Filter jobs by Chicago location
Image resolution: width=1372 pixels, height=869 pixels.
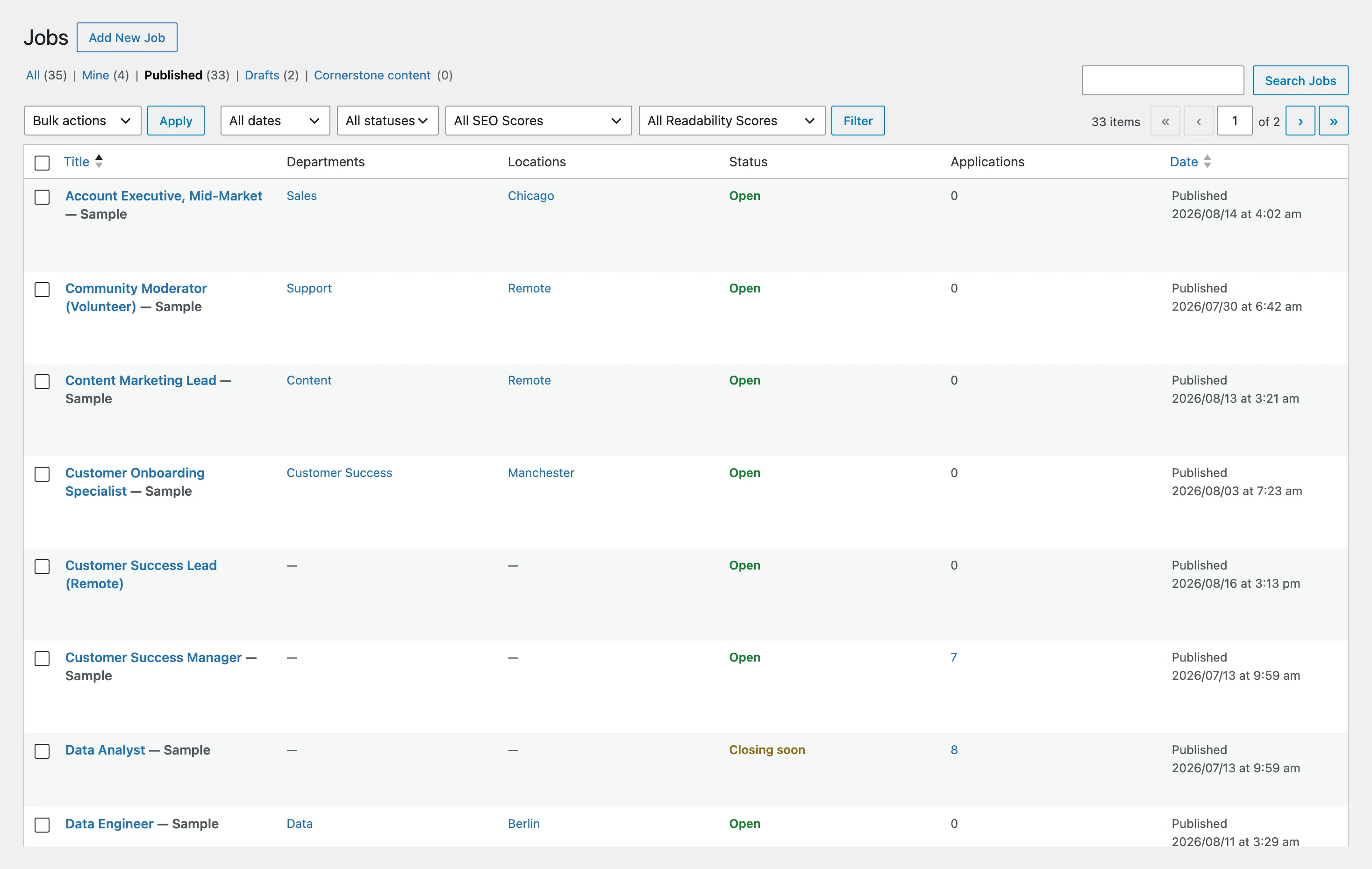530,196
